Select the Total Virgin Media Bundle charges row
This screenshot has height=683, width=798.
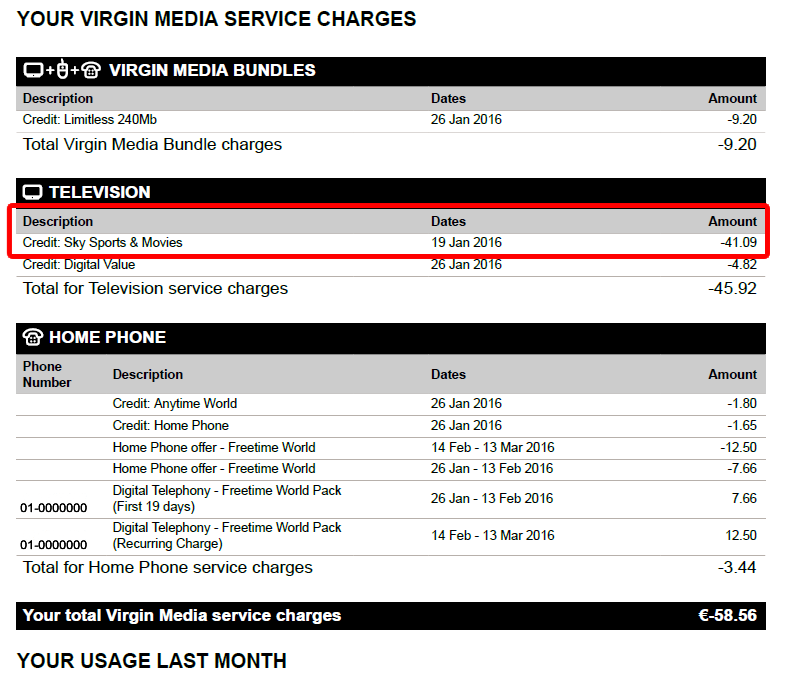tap(152, 145)
